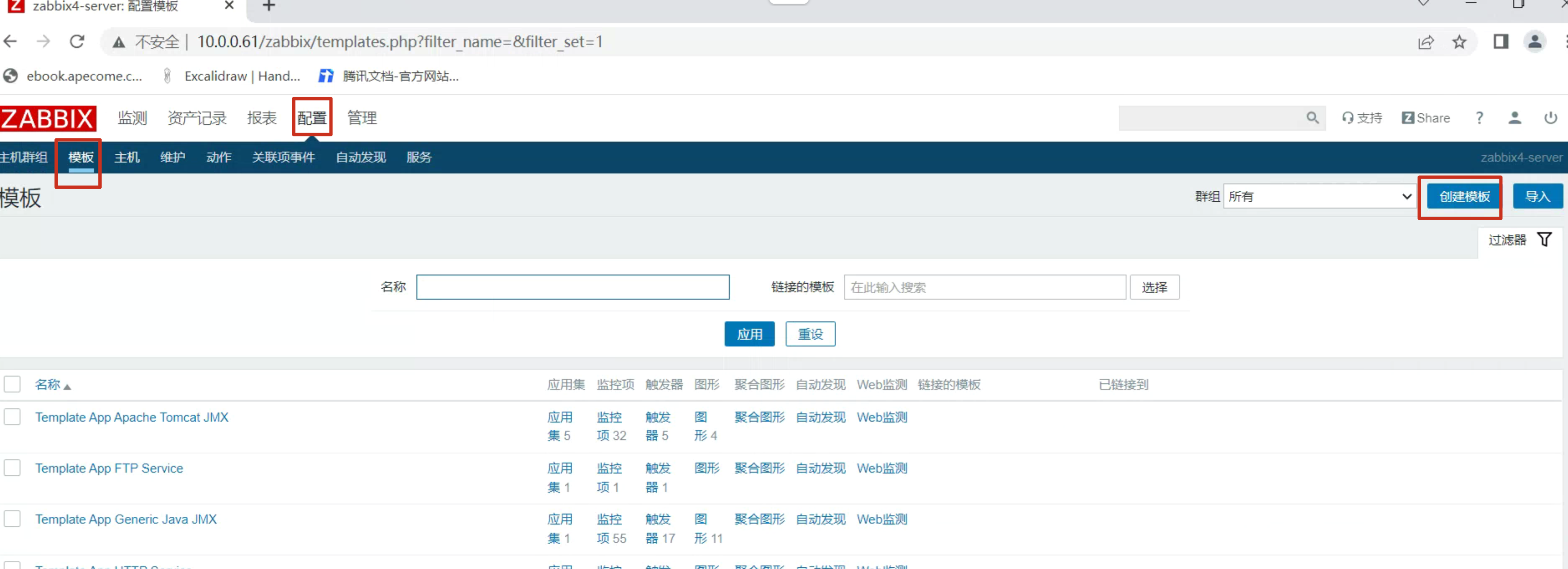
Task: Tick the checkbox for Template App Apache Tomcat JMX
Action: pyautogui.click(x=12, y=417)
